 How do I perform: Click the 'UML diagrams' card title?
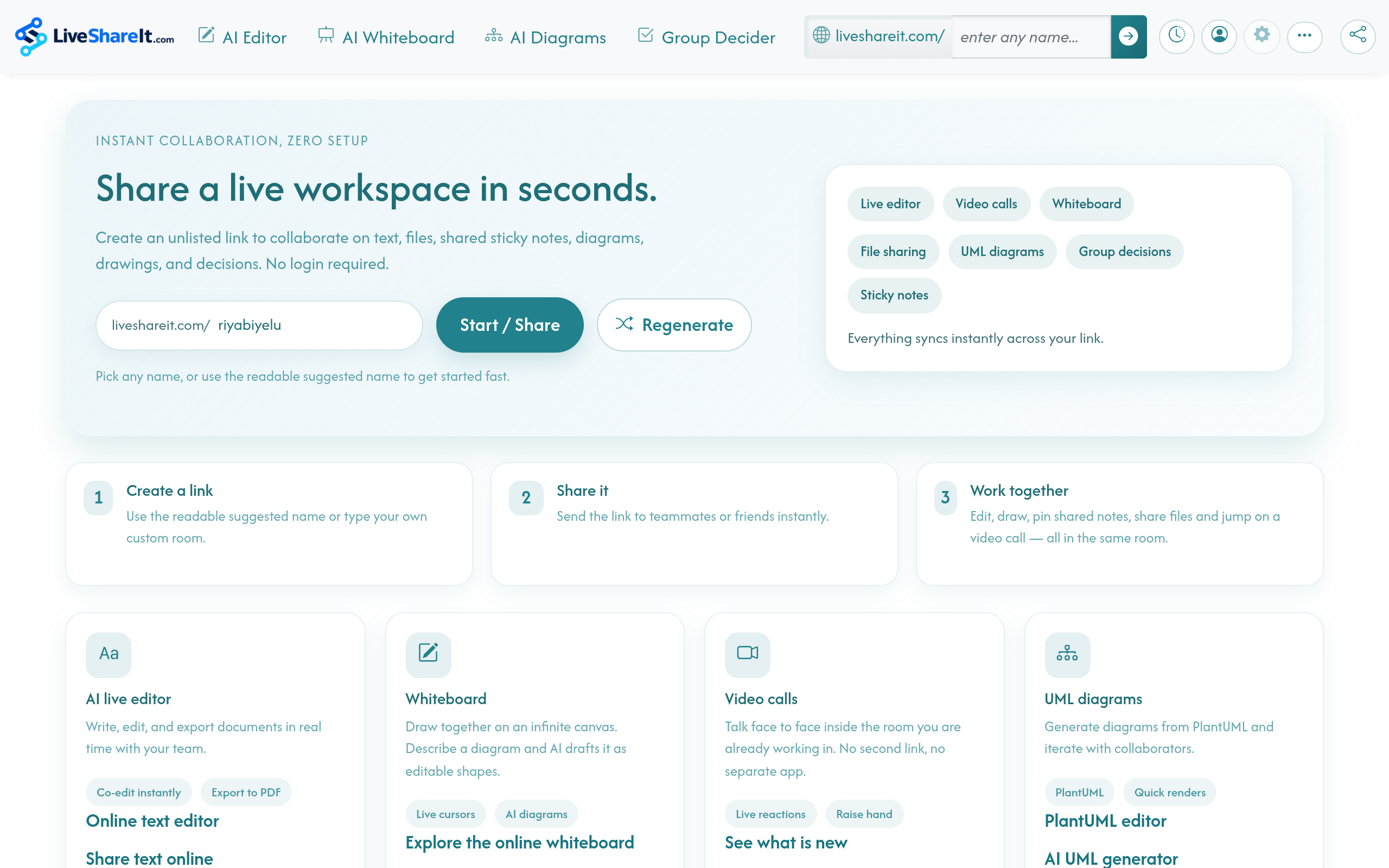1093,699
